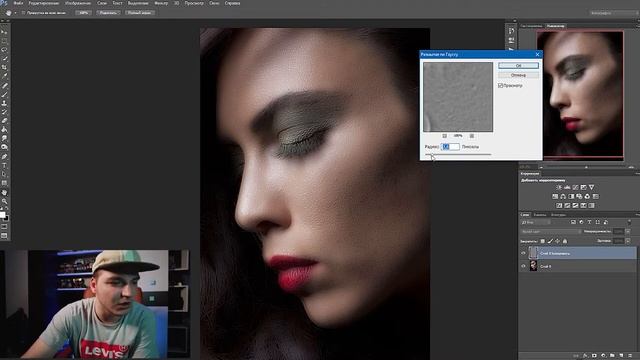Toggle the Просмотр preview checkbox

point(500,86)
